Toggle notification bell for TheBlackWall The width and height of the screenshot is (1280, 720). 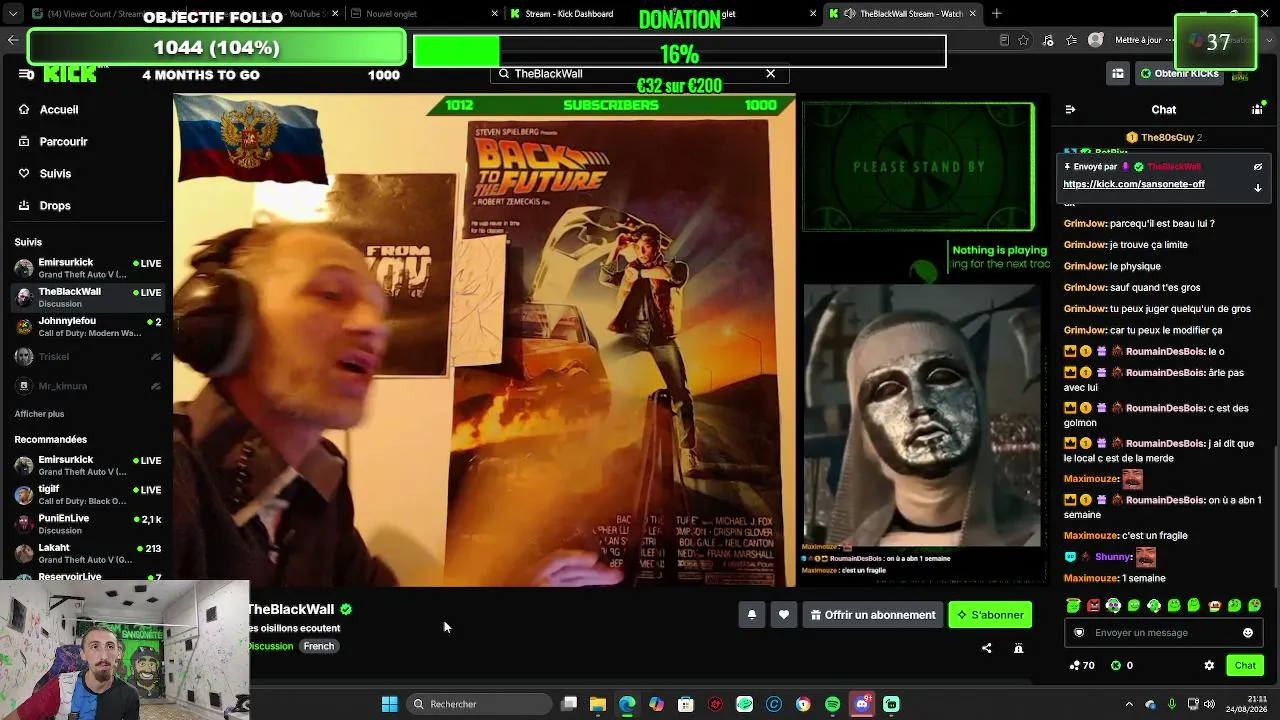(752, 615)
